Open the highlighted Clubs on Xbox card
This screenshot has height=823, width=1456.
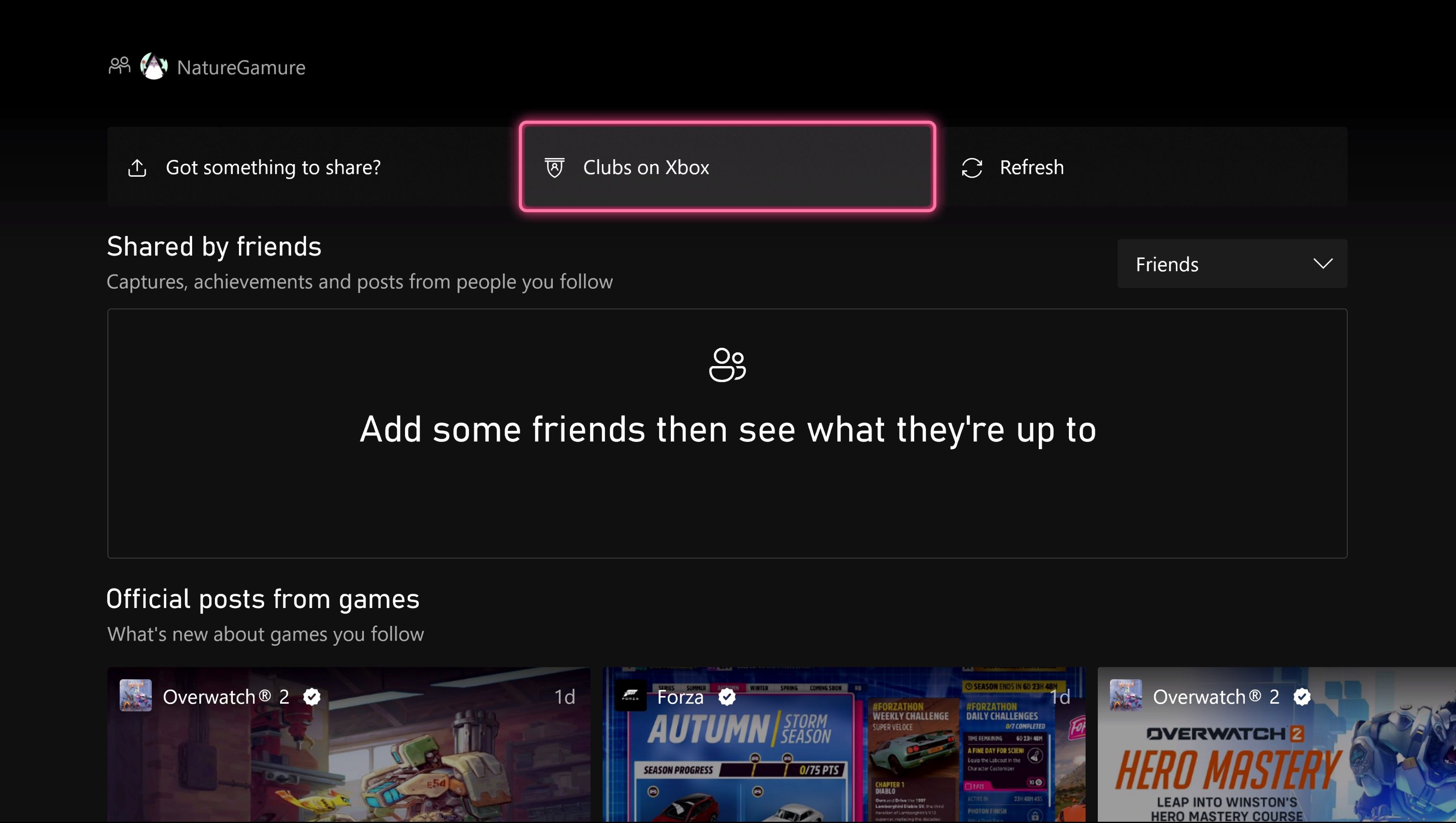(727, 167)
